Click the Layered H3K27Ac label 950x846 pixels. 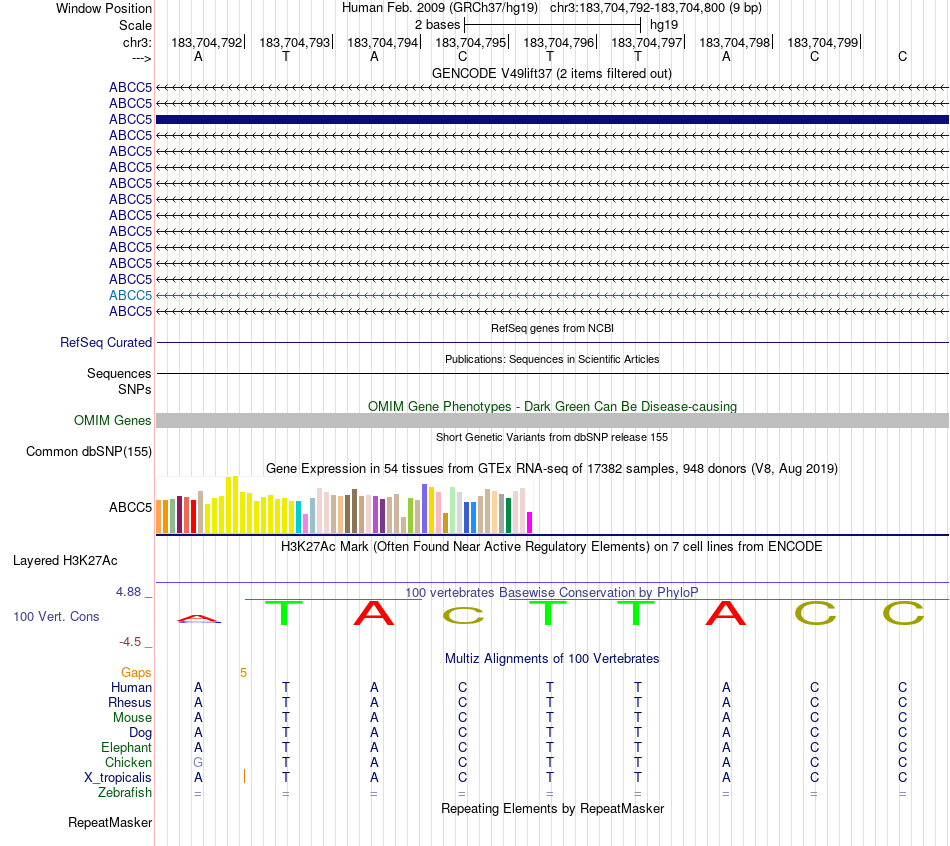tap(65, 561)
